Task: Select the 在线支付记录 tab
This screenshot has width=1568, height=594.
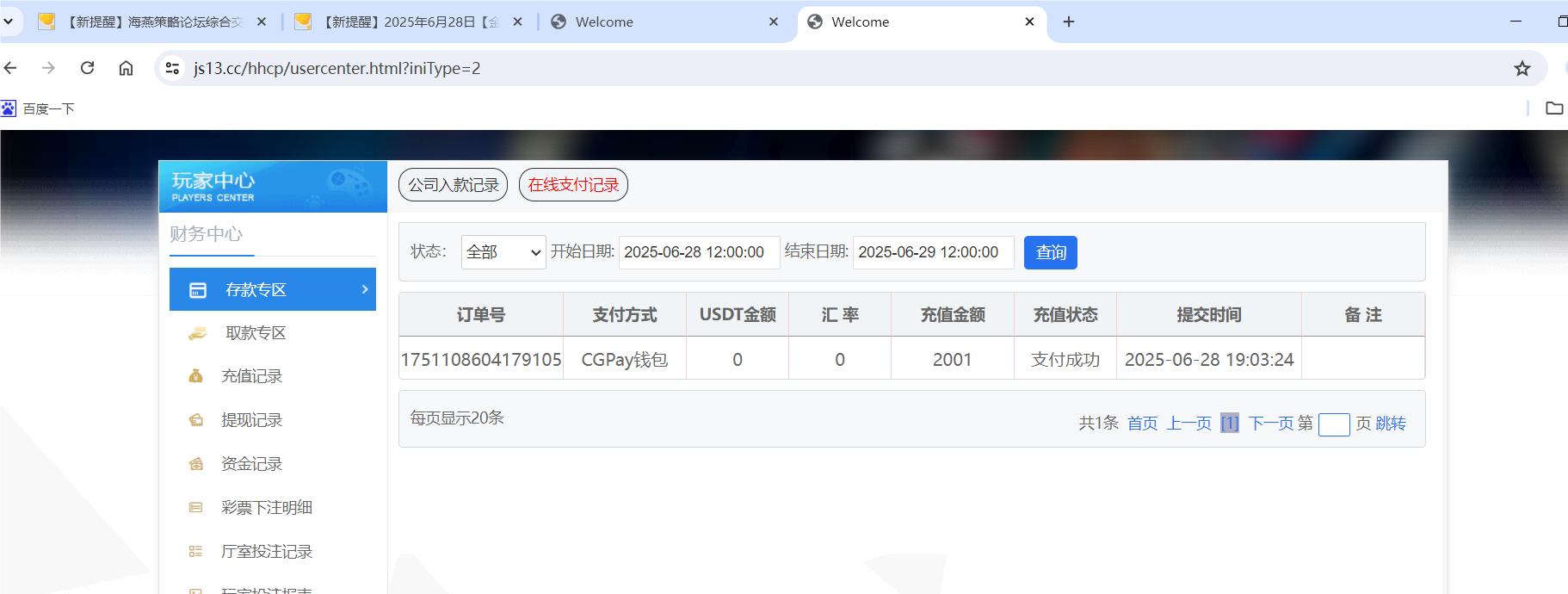Action: point(573,185)
